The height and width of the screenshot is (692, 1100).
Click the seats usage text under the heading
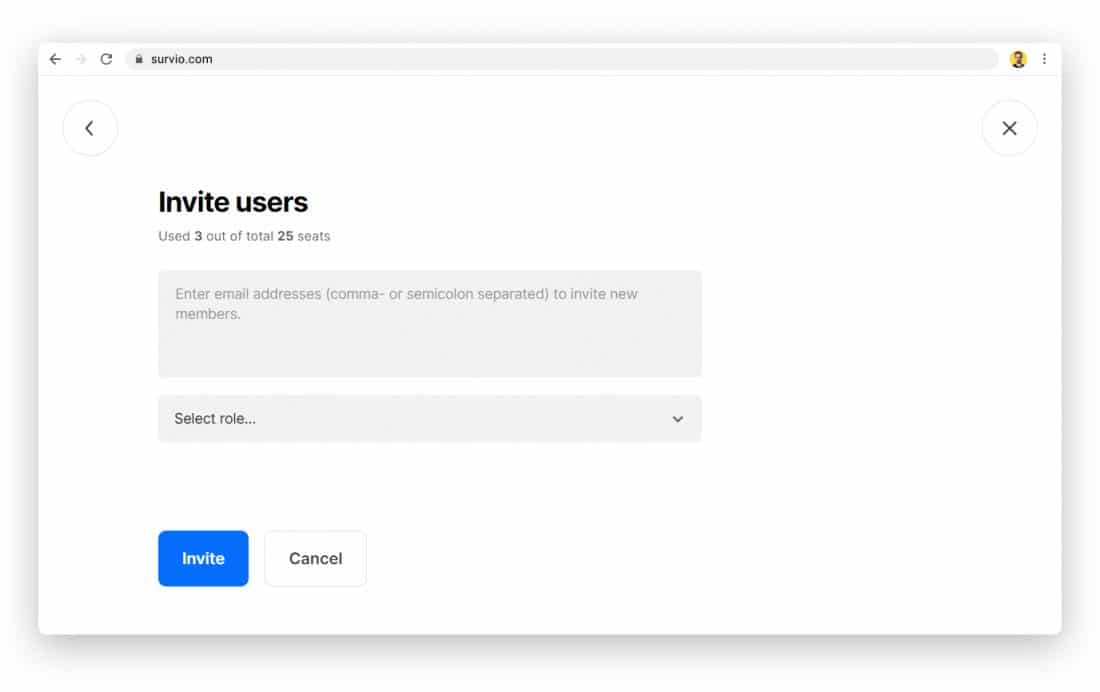pos(244,236)
